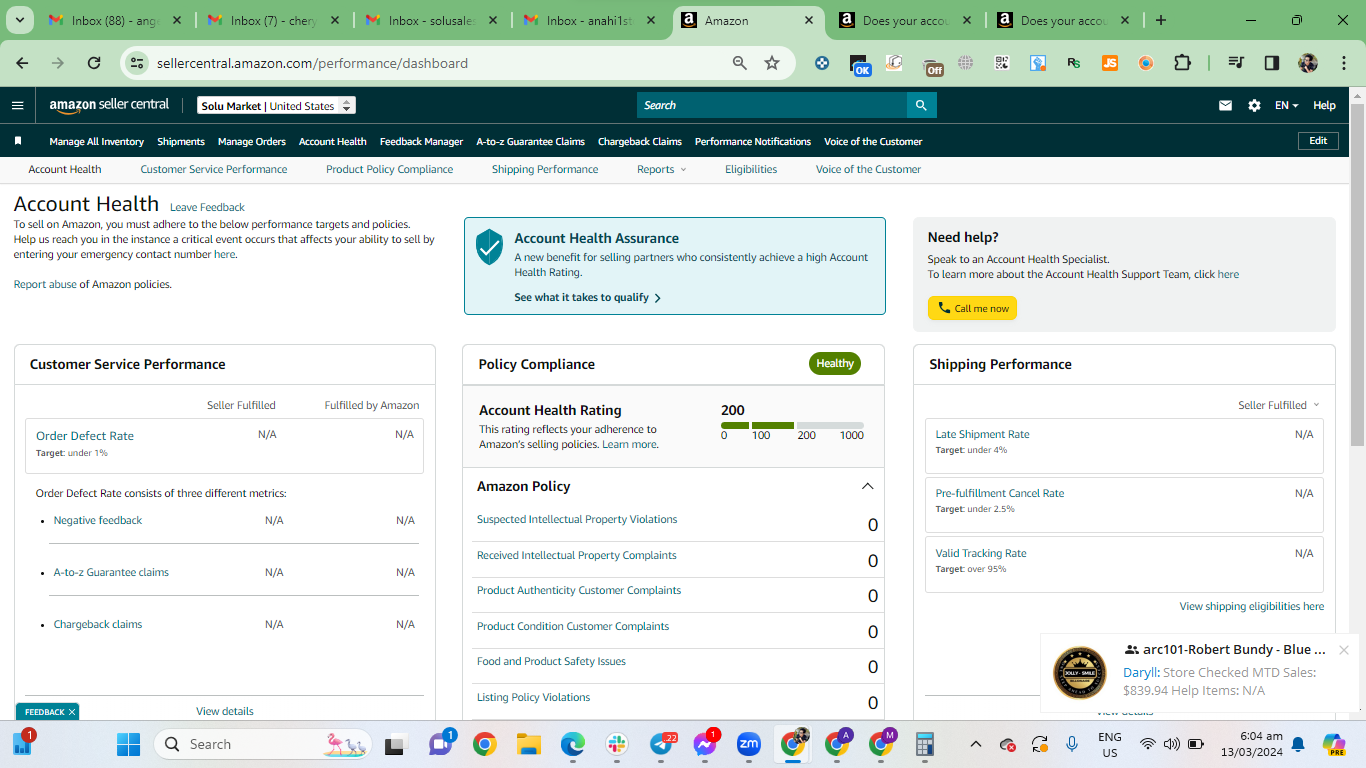
Task: Open Telegram from the taskbar
Action: [x=661, y=744]
